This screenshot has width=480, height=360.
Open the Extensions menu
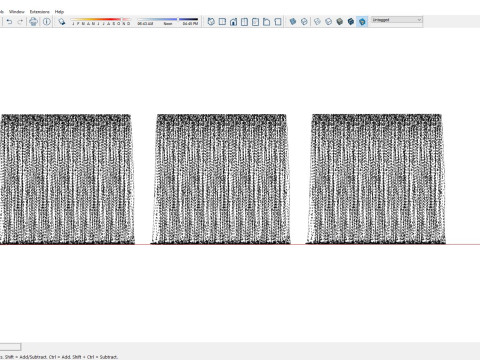tap(40, 12)
